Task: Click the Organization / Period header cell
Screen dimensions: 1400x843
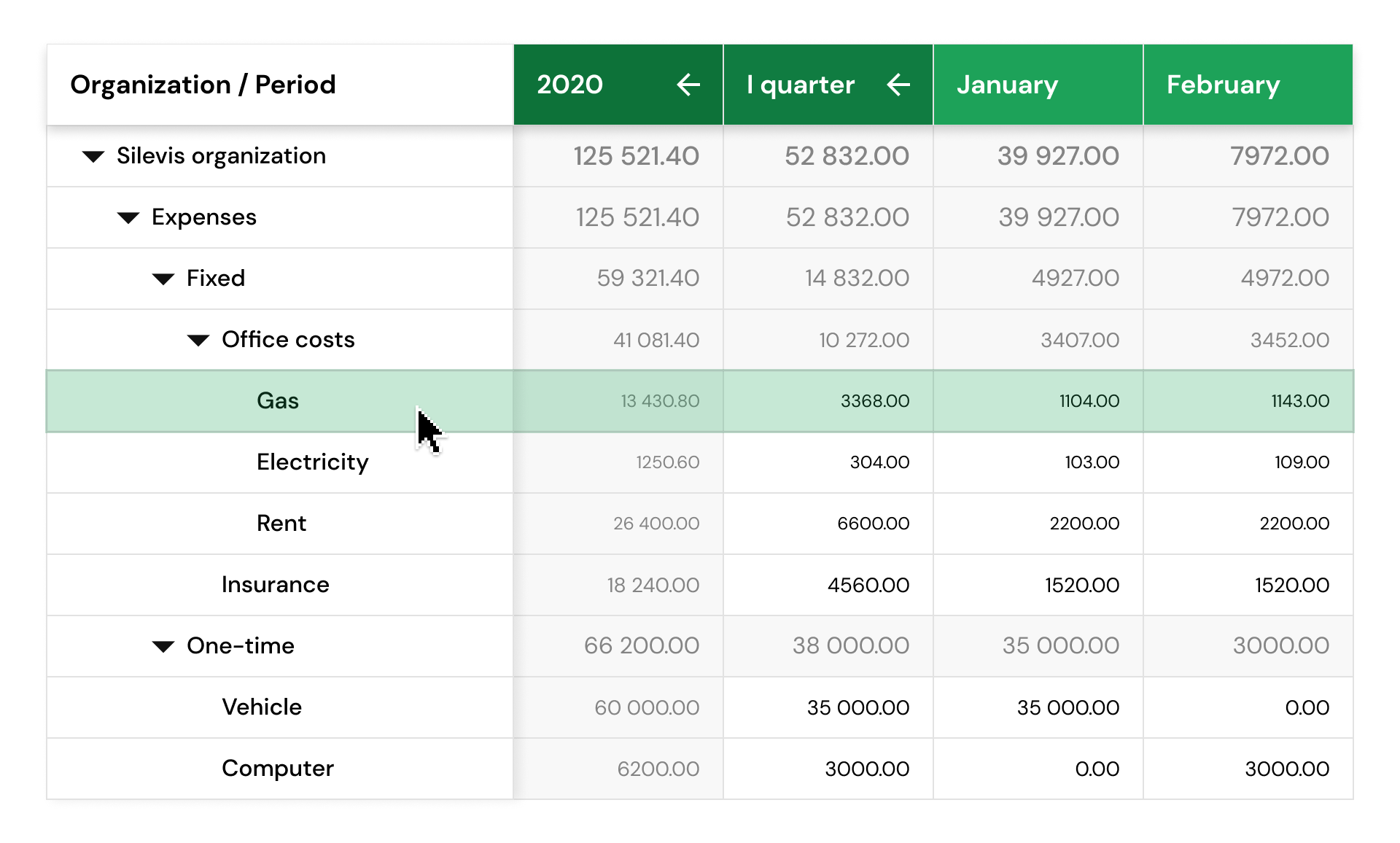Action: pyautogui.click(x=203, y=85)
